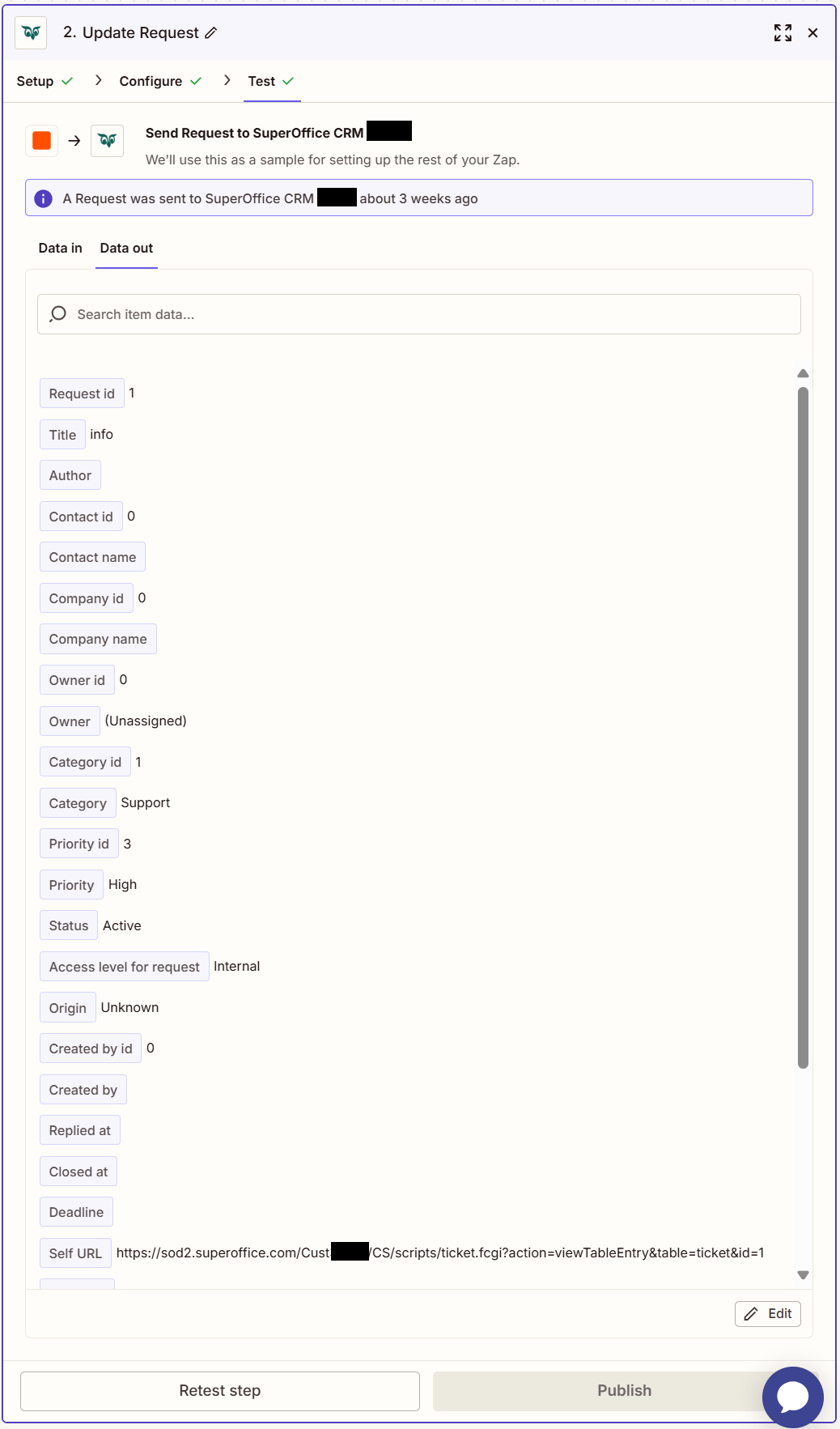Select the Priority data pill showing High

click(x=70, y=884)
